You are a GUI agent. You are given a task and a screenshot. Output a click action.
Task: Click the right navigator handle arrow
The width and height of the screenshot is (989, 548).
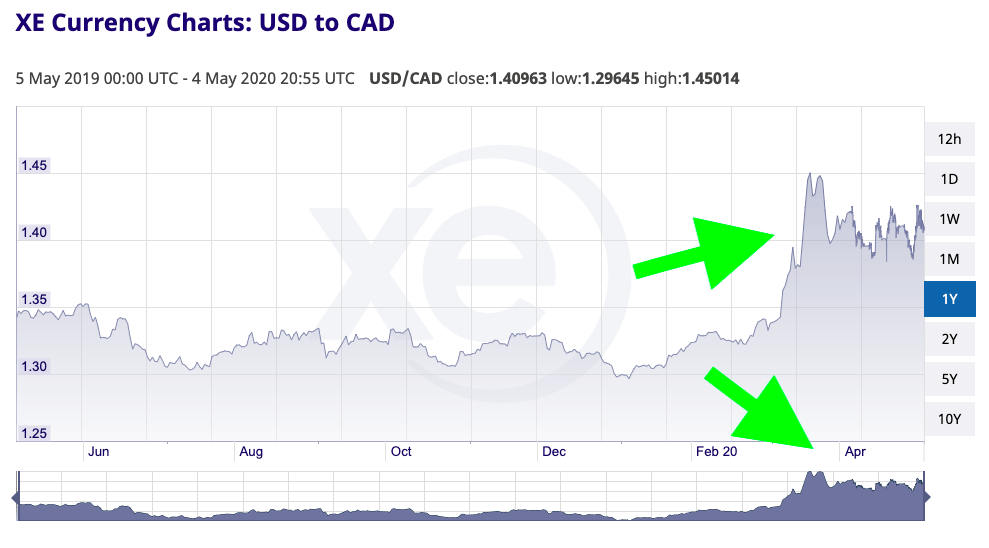(x=926, y=497)
